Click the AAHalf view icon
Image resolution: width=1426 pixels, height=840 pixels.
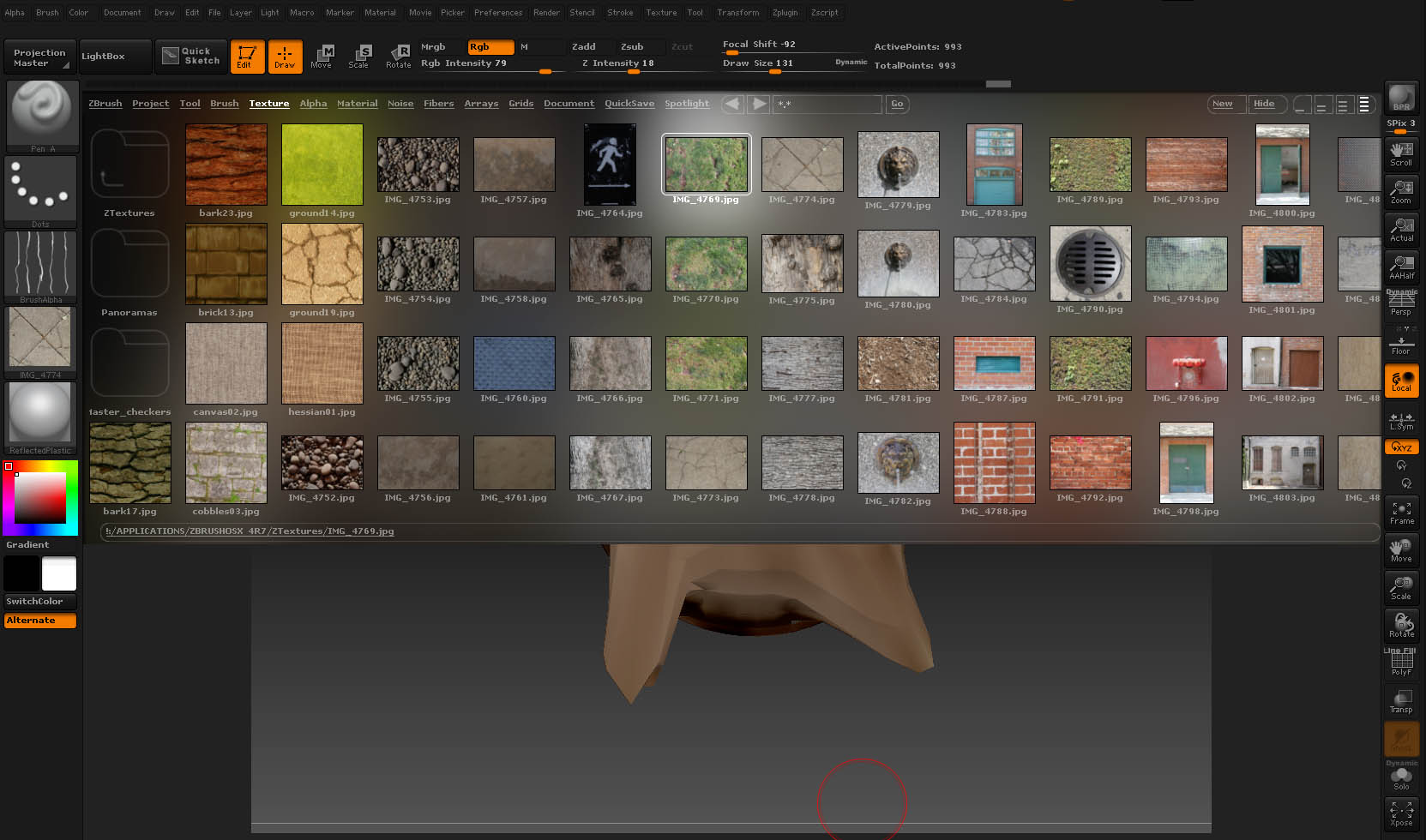[x=1401, y=267]
